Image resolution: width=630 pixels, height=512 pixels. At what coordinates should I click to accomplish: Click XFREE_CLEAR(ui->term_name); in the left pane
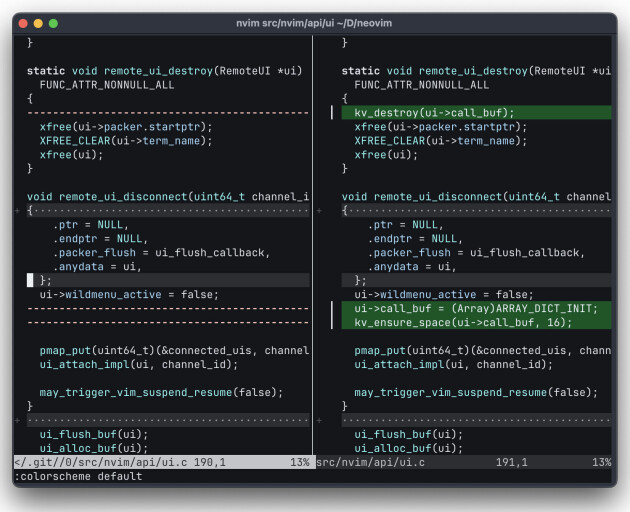coord(126,141)
